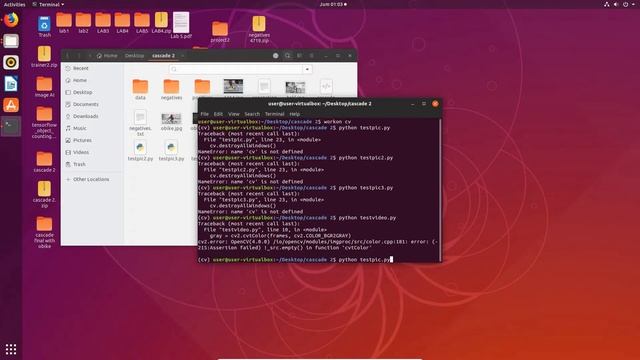This screenshot has width=640, height=360.
Task: Open the system menu via the power icon
Action: click(627, 4)
